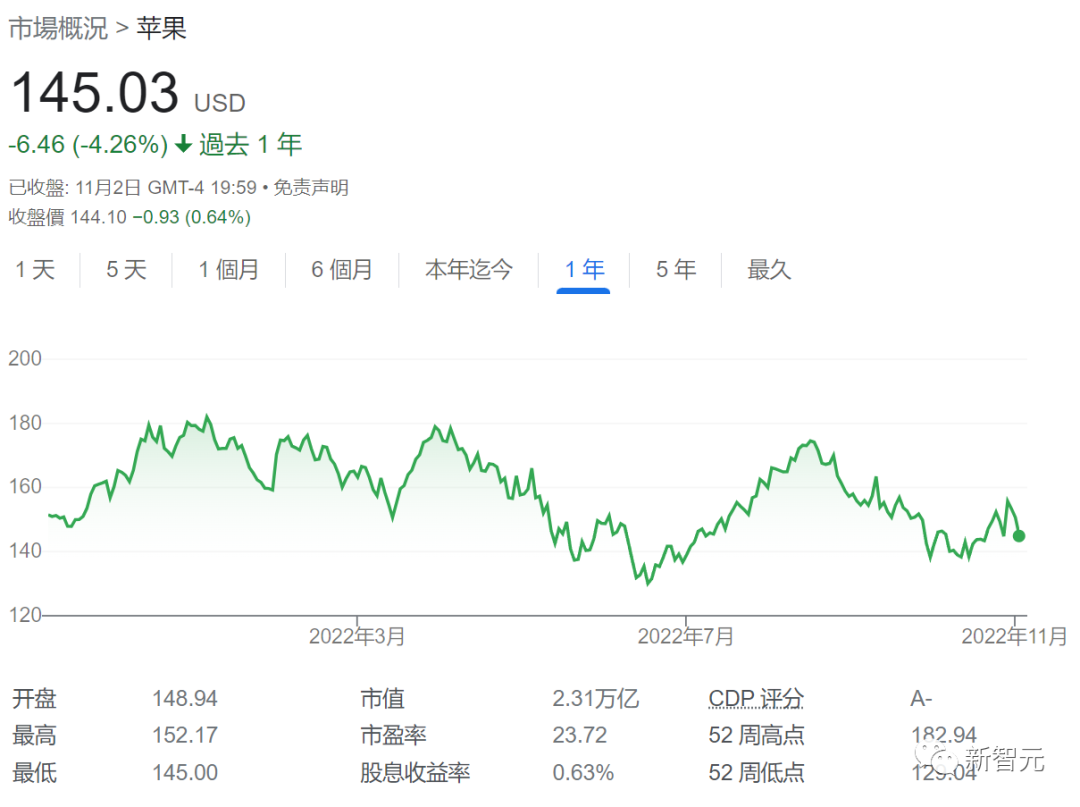
Task: Click the USD currency label
Action: coord(220,103)
